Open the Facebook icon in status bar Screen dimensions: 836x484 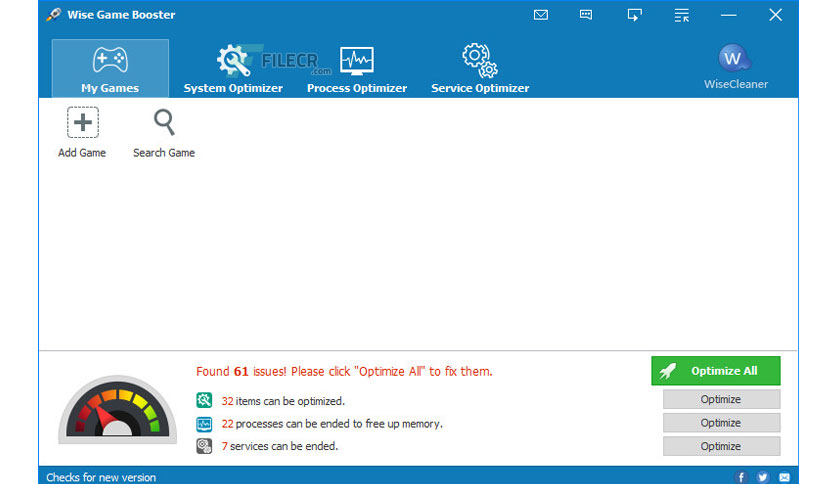(741, 477)
